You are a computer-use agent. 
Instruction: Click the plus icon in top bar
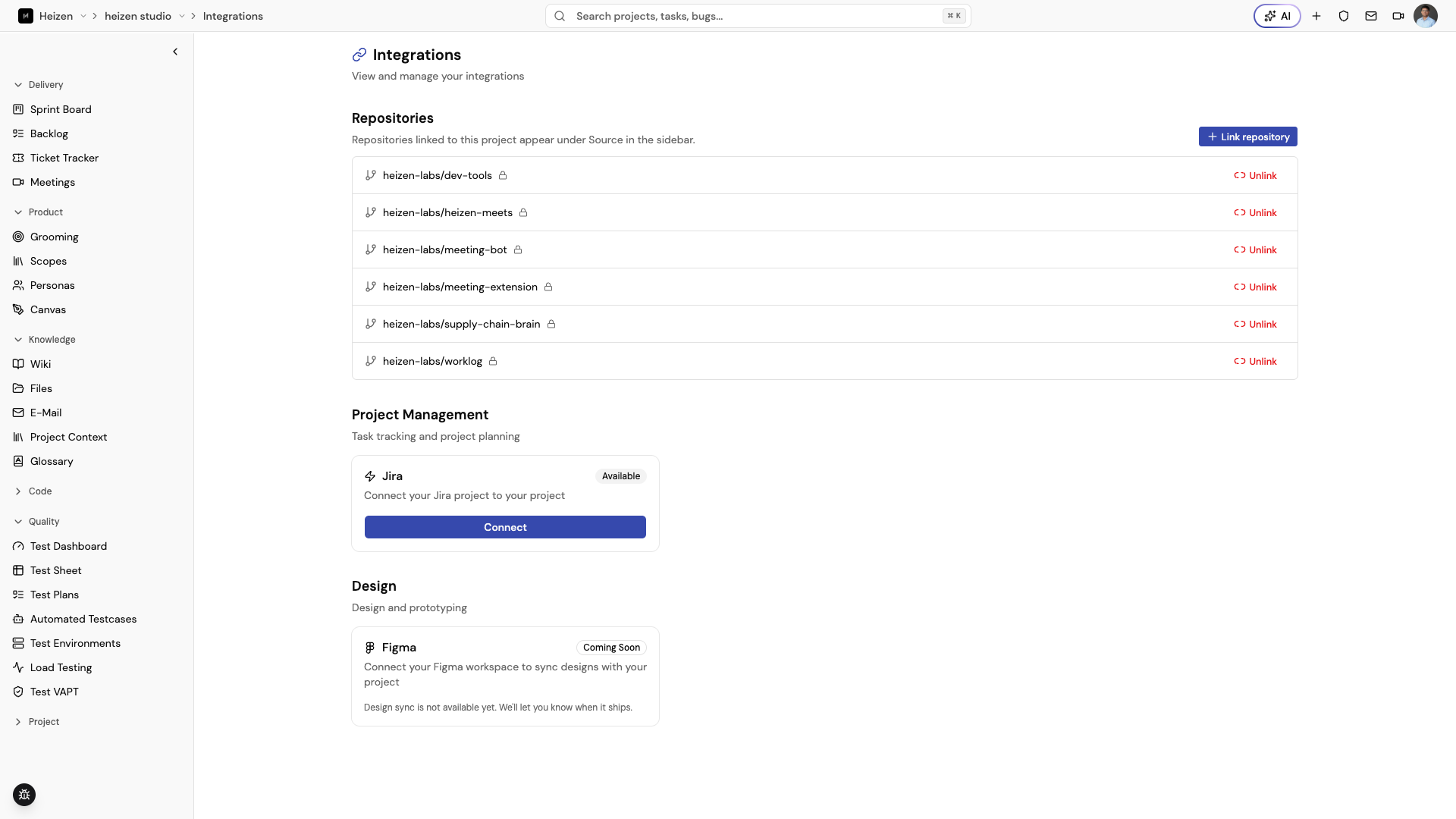coord(1316,16)
